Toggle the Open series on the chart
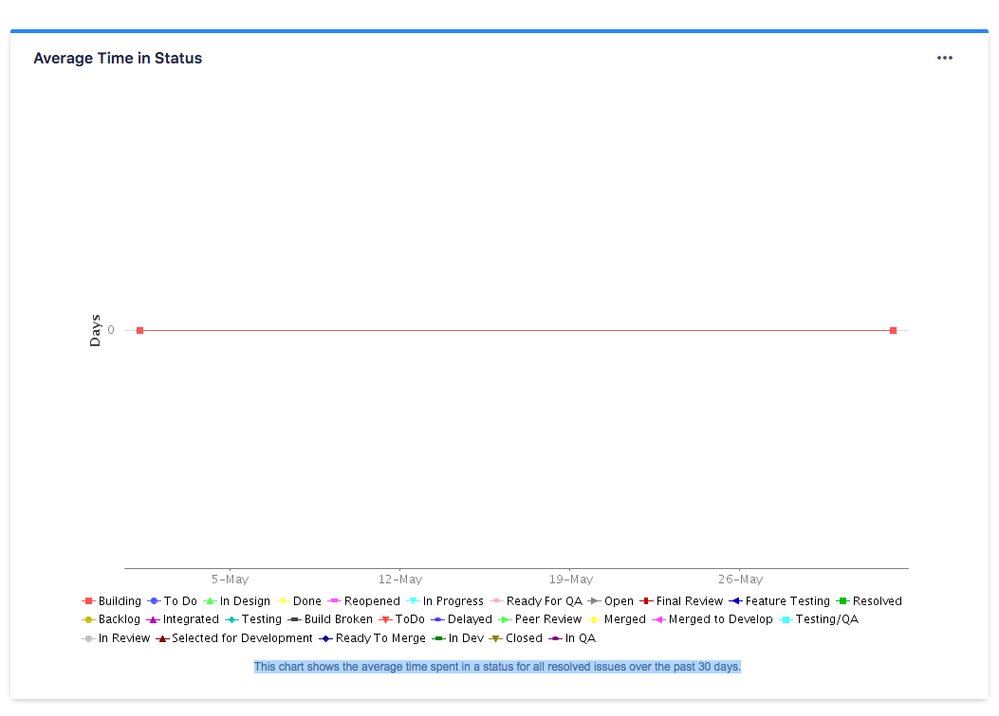The image size is (999, 716). tap(614, 601)
